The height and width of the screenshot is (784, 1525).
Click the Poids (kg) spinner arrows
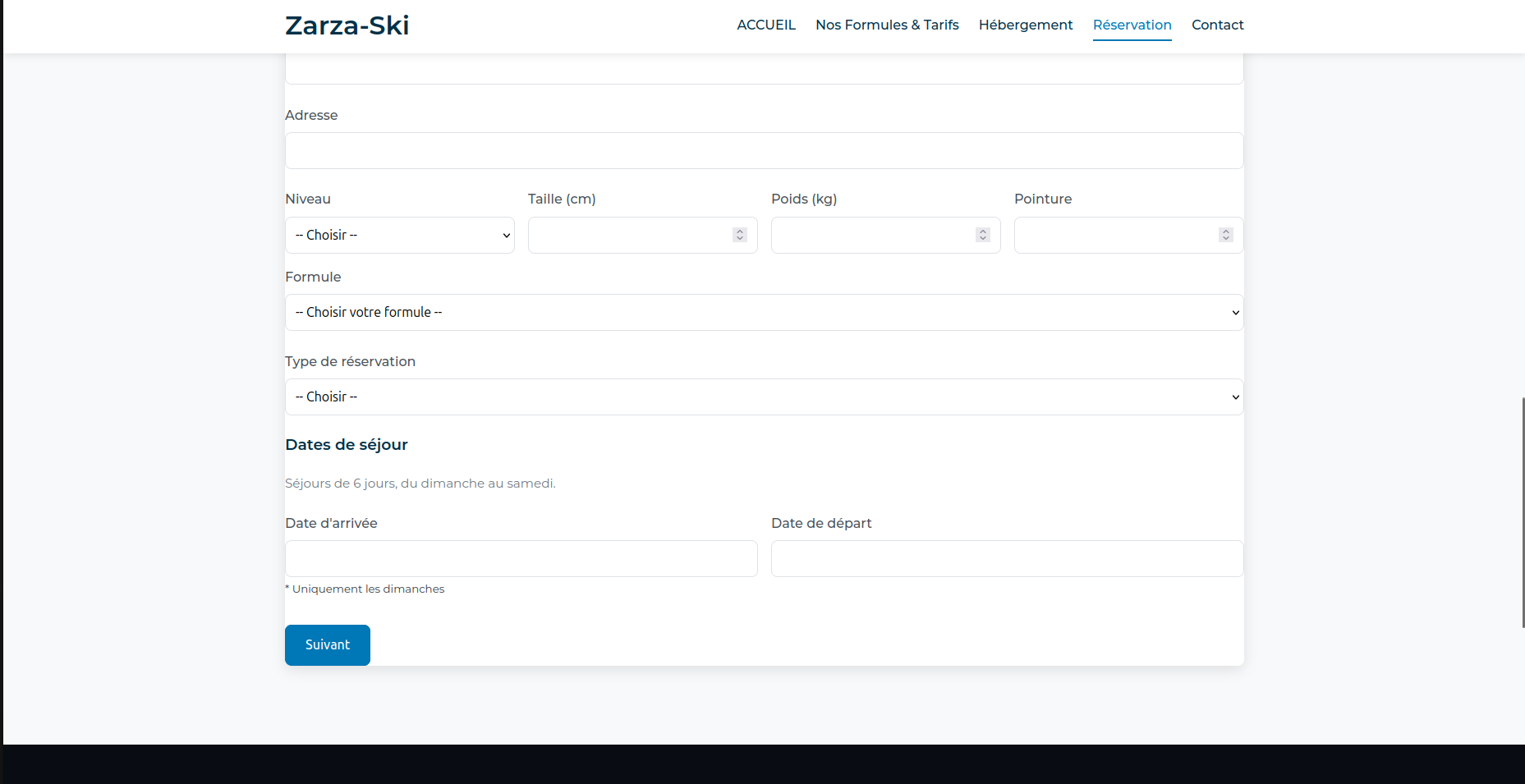(x=983, y=236)
